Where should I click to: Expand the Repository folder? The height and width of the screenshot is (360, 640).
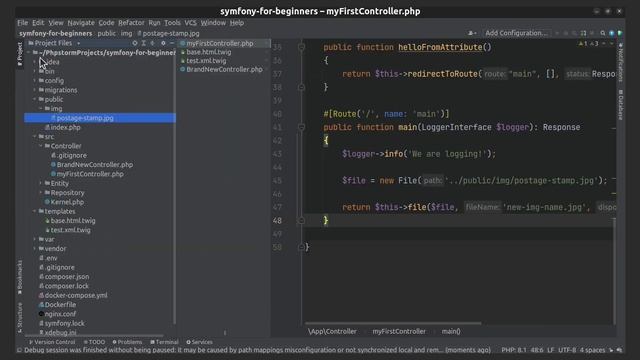pyautogui.click(x=41, y=193)
